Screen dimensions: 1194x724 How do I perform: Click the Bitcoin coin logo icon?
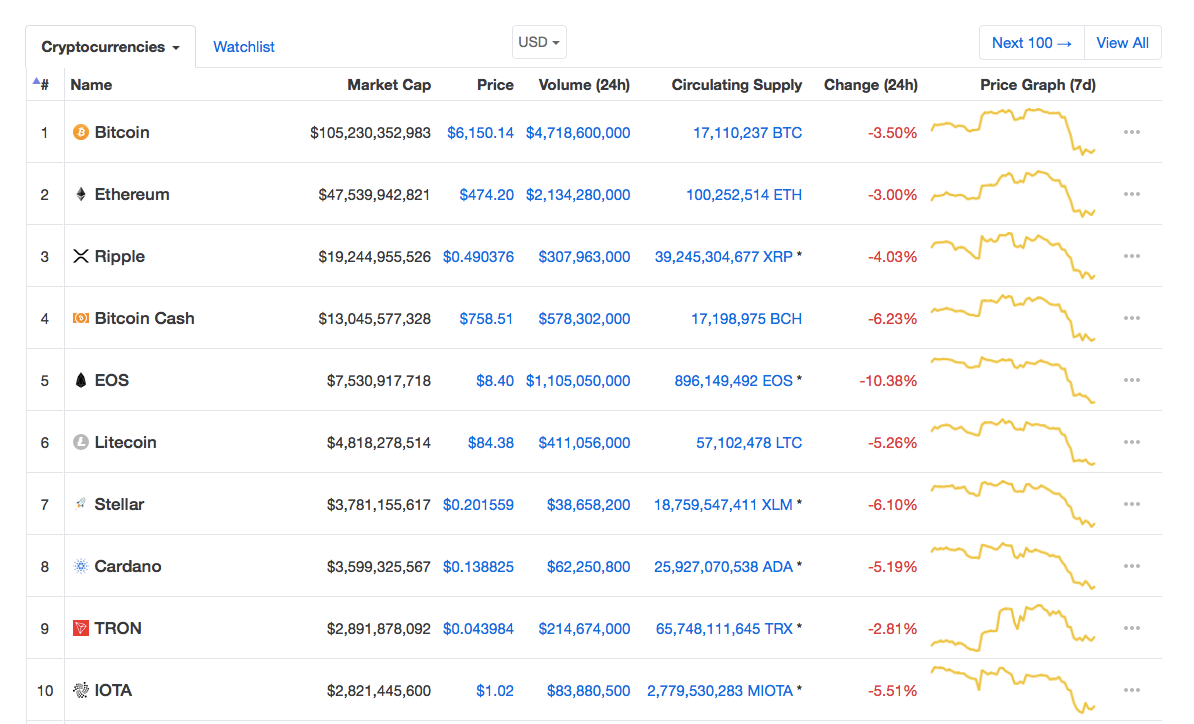[81, 132]
